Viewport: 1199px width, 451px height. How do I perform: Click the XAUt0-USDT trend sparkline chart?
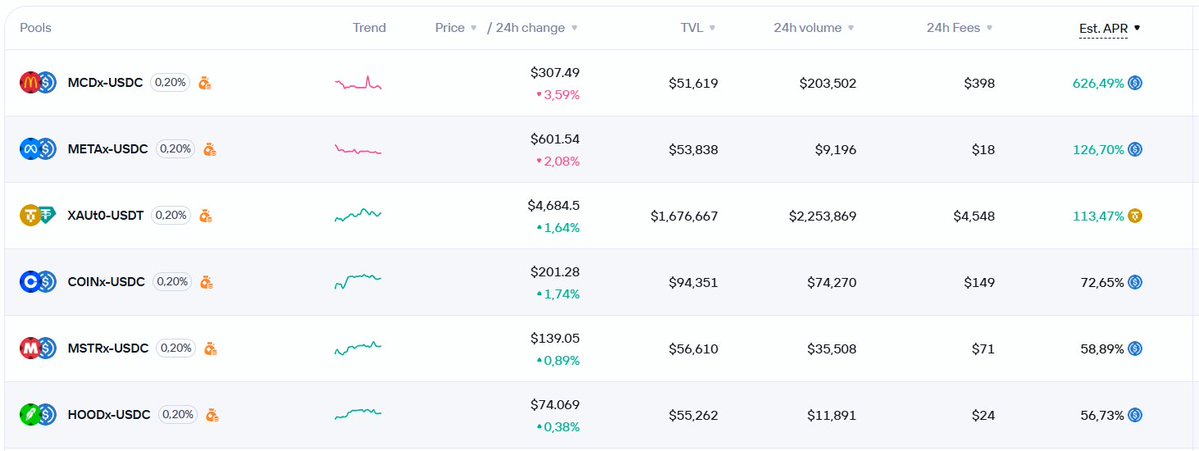[357, 215]
